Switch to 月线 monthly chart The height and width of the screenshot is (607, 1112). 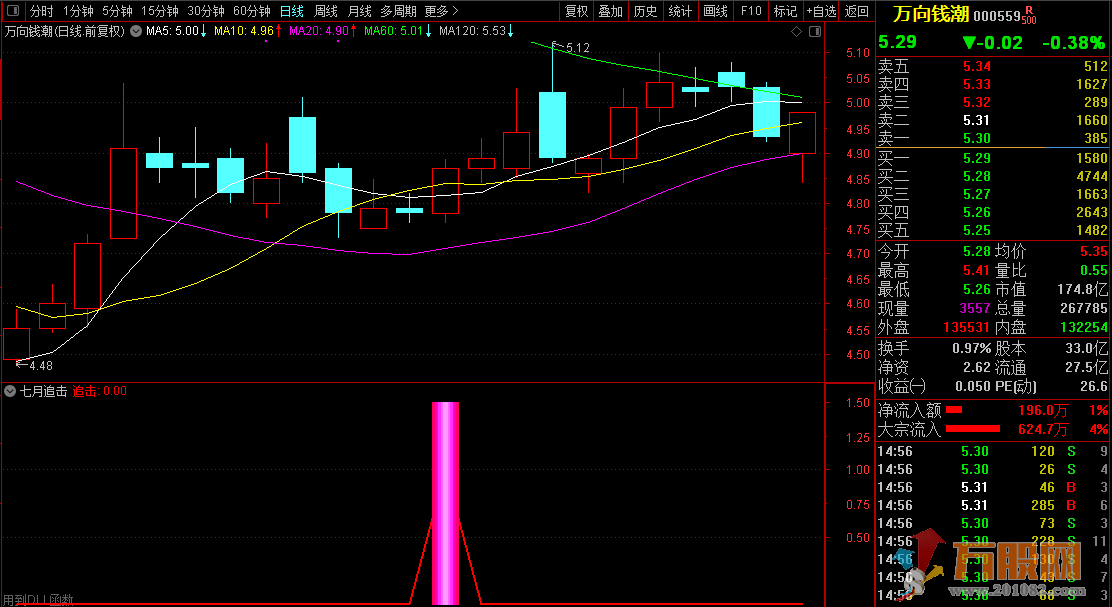[x=360, y=11]
